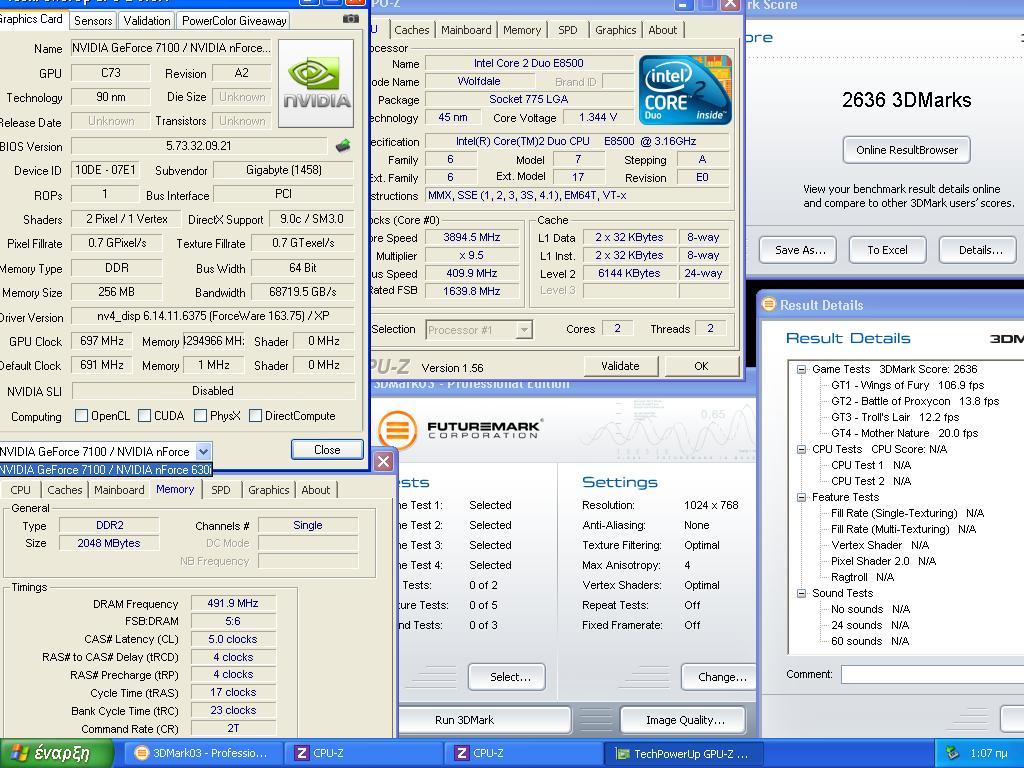Switch to Graphics tab in top CPU-Z window
The image size is (1024, 768).
(x=615, y=30)
